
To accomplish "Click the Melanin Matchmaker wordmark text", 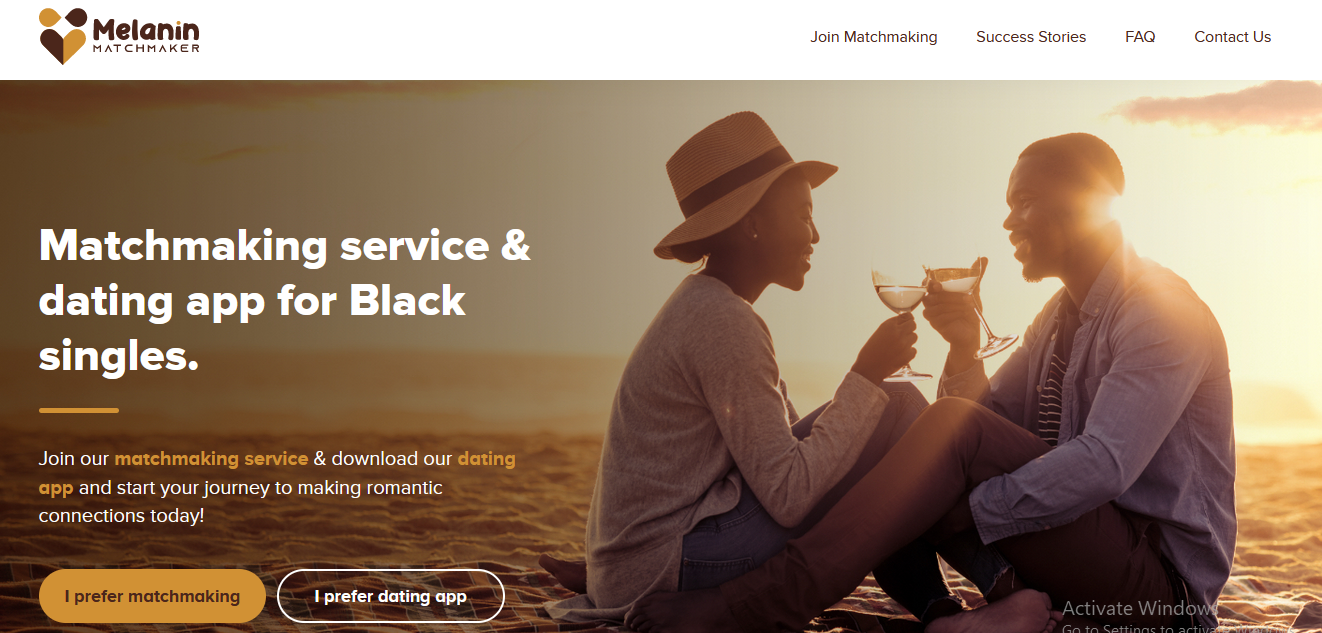I will [146, 34].
